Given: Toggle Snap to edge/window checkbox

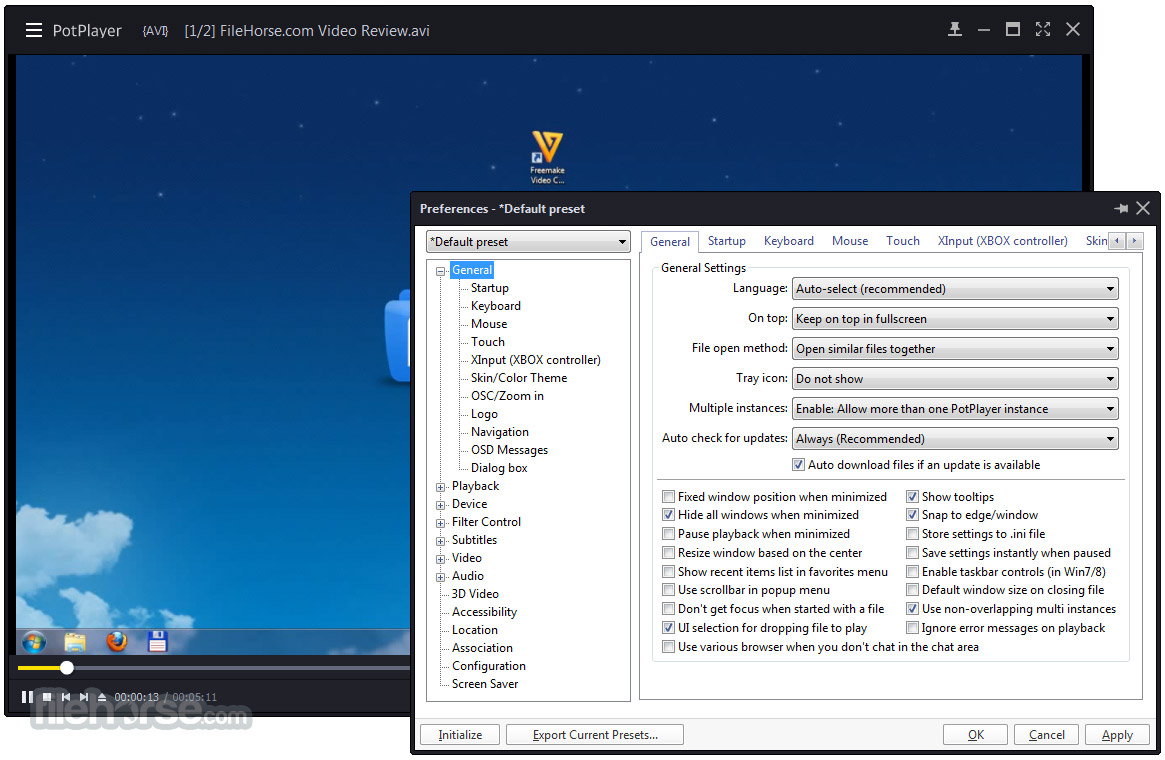Looking at the screenshot, I should pyautogui.click(x=912, y=515).
